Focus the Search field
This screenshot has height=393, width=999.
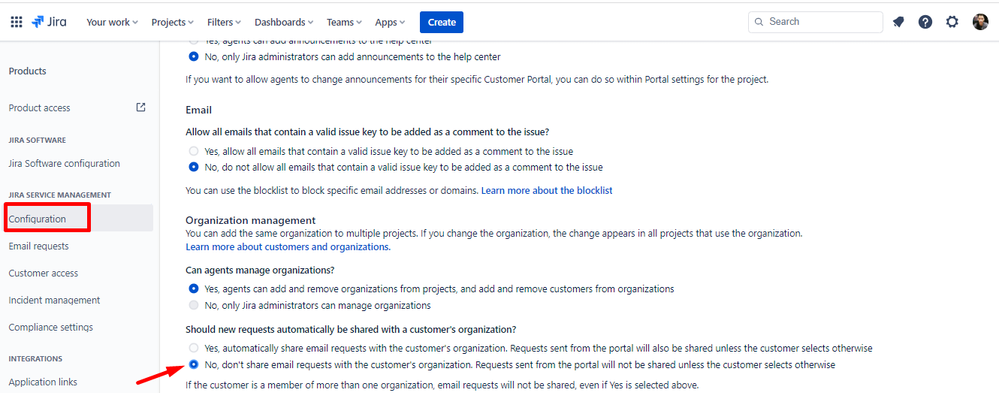pos(816,22)
